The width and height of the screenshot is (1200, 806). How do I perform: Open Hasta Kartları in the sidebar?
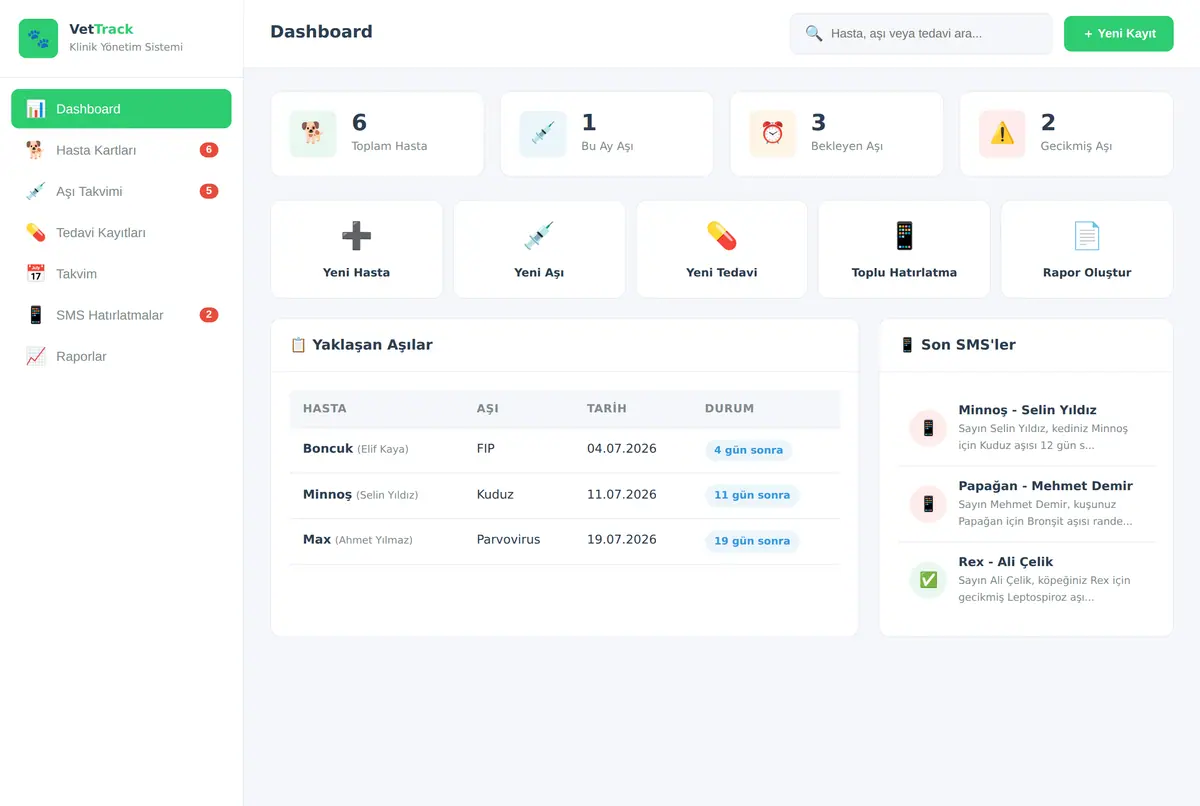[x=121, y=150]
